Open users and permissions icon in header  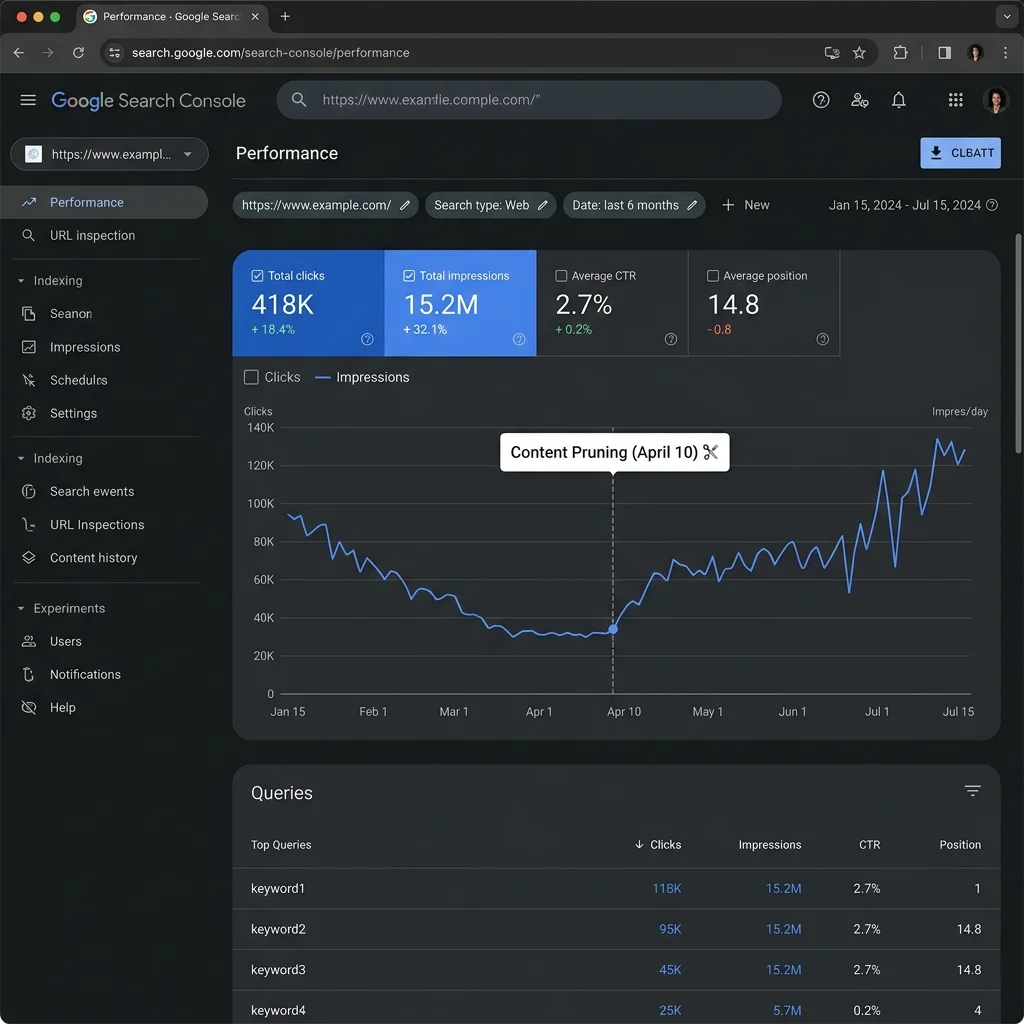coord(859,100)
